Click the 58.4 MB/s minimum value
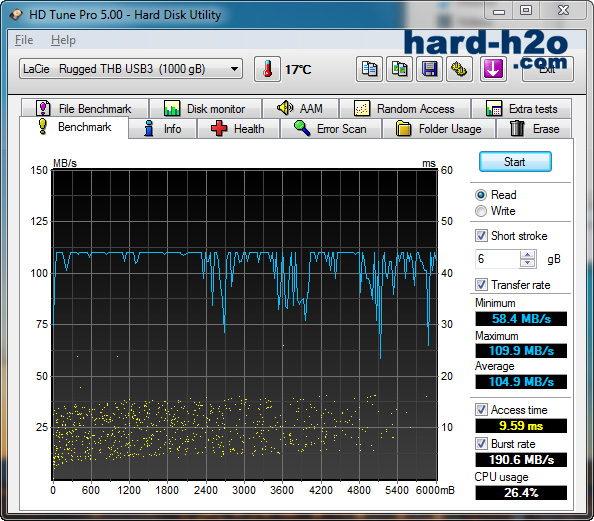The image size is (594, 521). (x=521, y=319)
